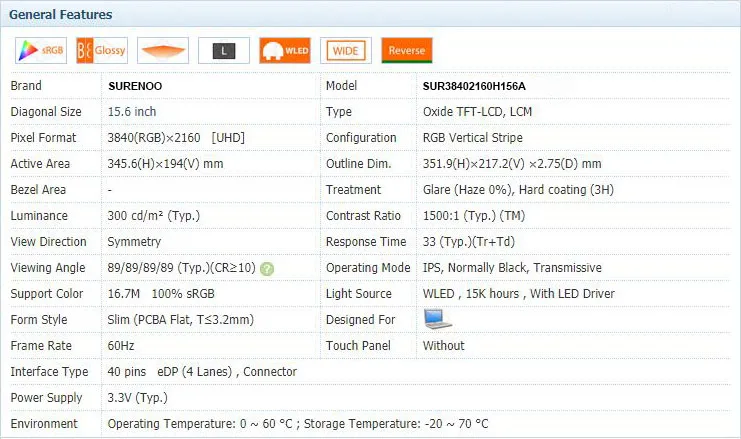This screenshot has width=741, height=439.
Task: Click the 'Symmetry' view direction value
Action: coord(134,241)
